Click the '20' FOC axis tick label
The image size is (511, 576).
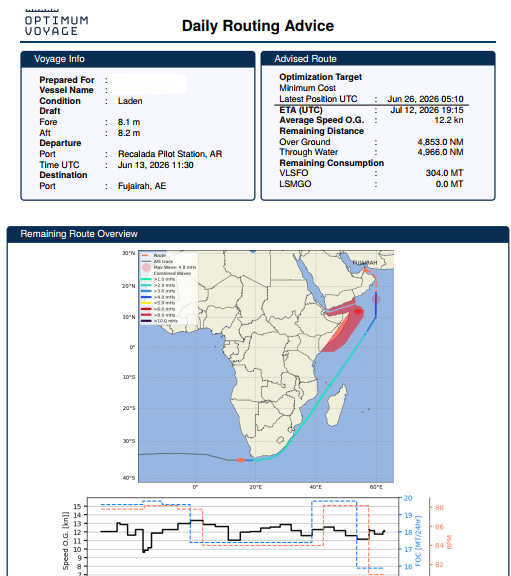click(408, 498)
